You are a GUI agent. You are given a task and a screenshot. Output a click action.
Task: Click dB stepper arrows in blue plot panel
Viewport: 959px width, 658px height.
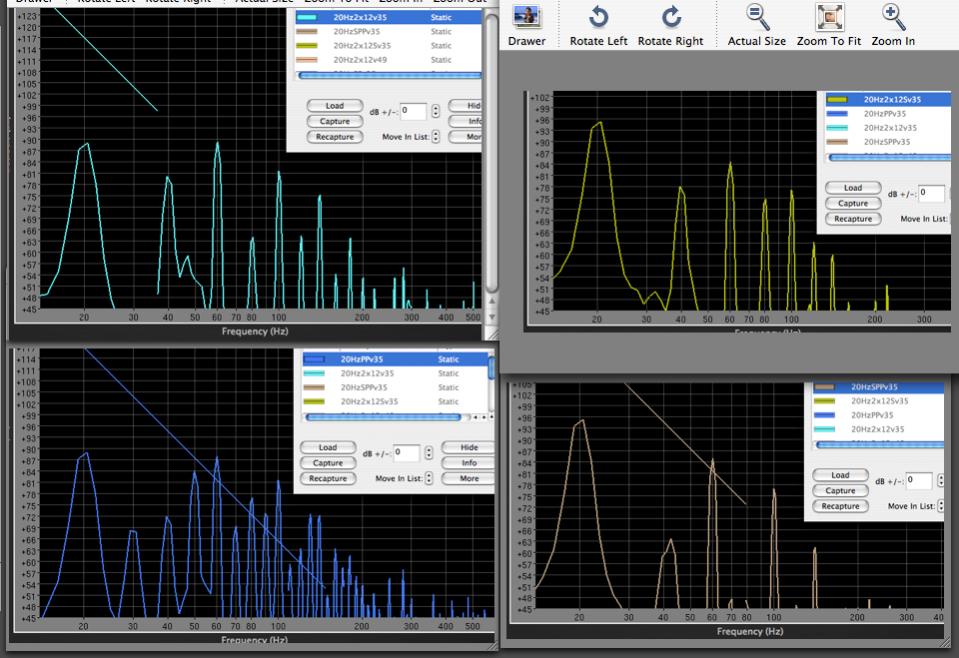pyautogui.click(x=428, y=453)
